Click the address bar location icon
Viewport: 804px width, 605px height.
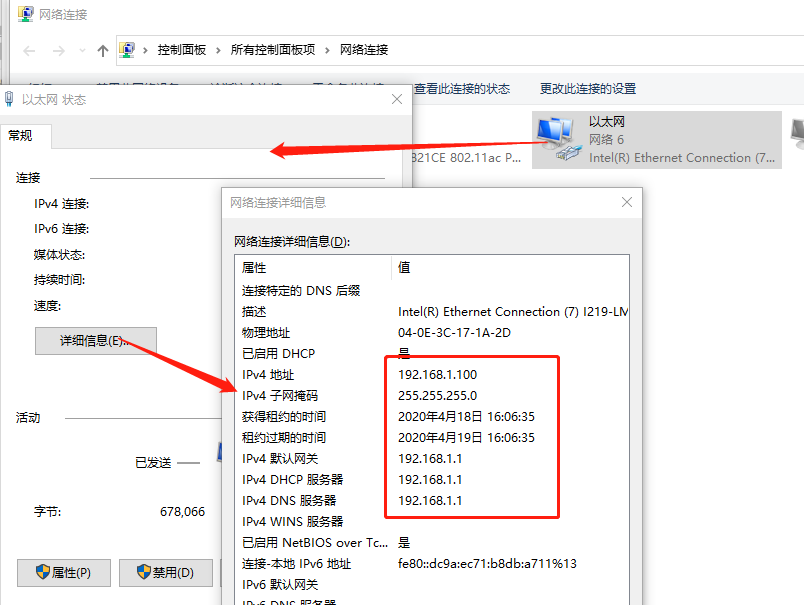tap(127, 49)
